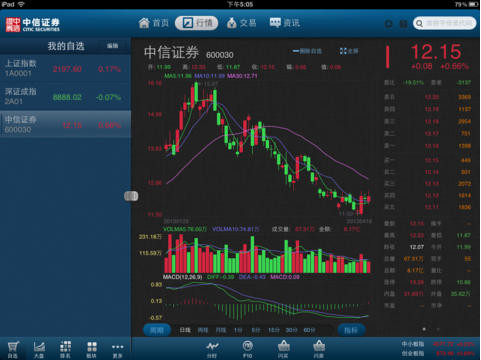Viewport: 481px width, 360px height.
Task: Focus the stock code search field
Action: [x=444, y=23]
